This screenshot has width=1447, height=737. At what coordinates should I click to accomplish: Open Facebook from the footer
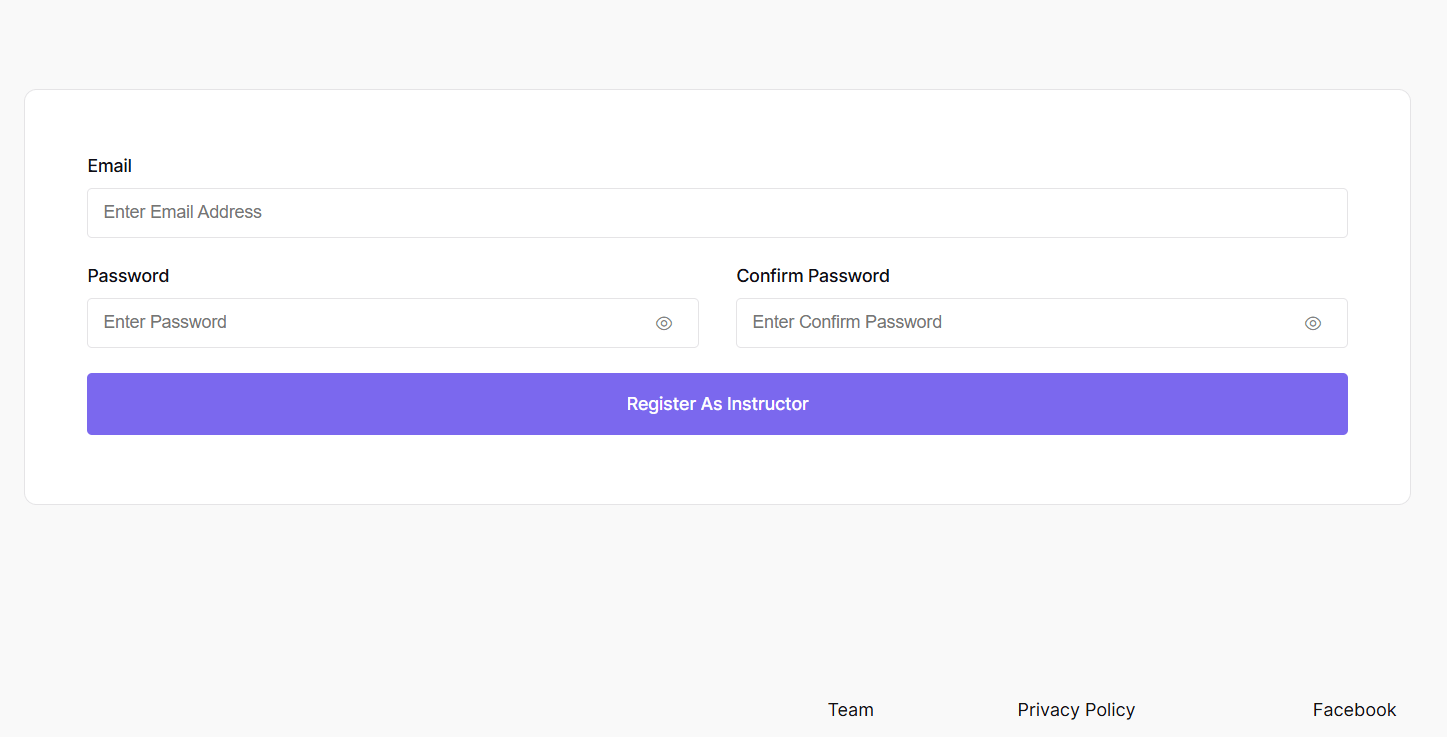point(1354,709)
